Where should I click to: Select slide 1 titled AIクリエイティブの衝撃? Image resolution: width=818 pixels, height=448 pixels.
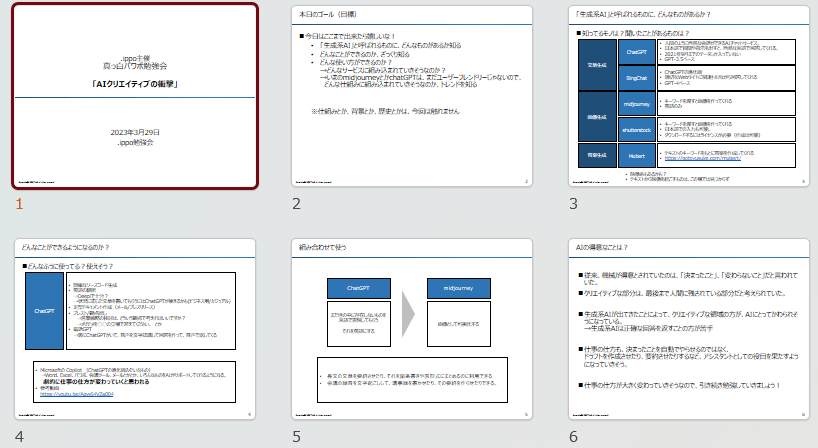click(x=135, y=95)
